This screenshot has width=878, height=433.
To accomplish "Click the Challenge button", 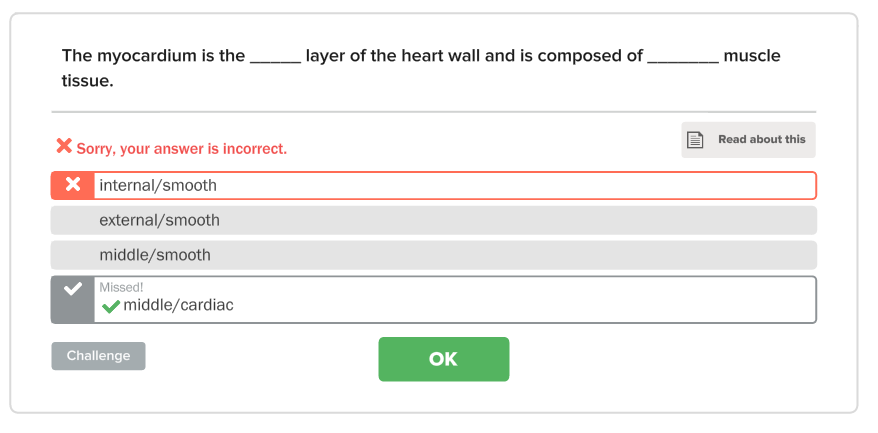I will pyautogui.click(x=98, y=356).
